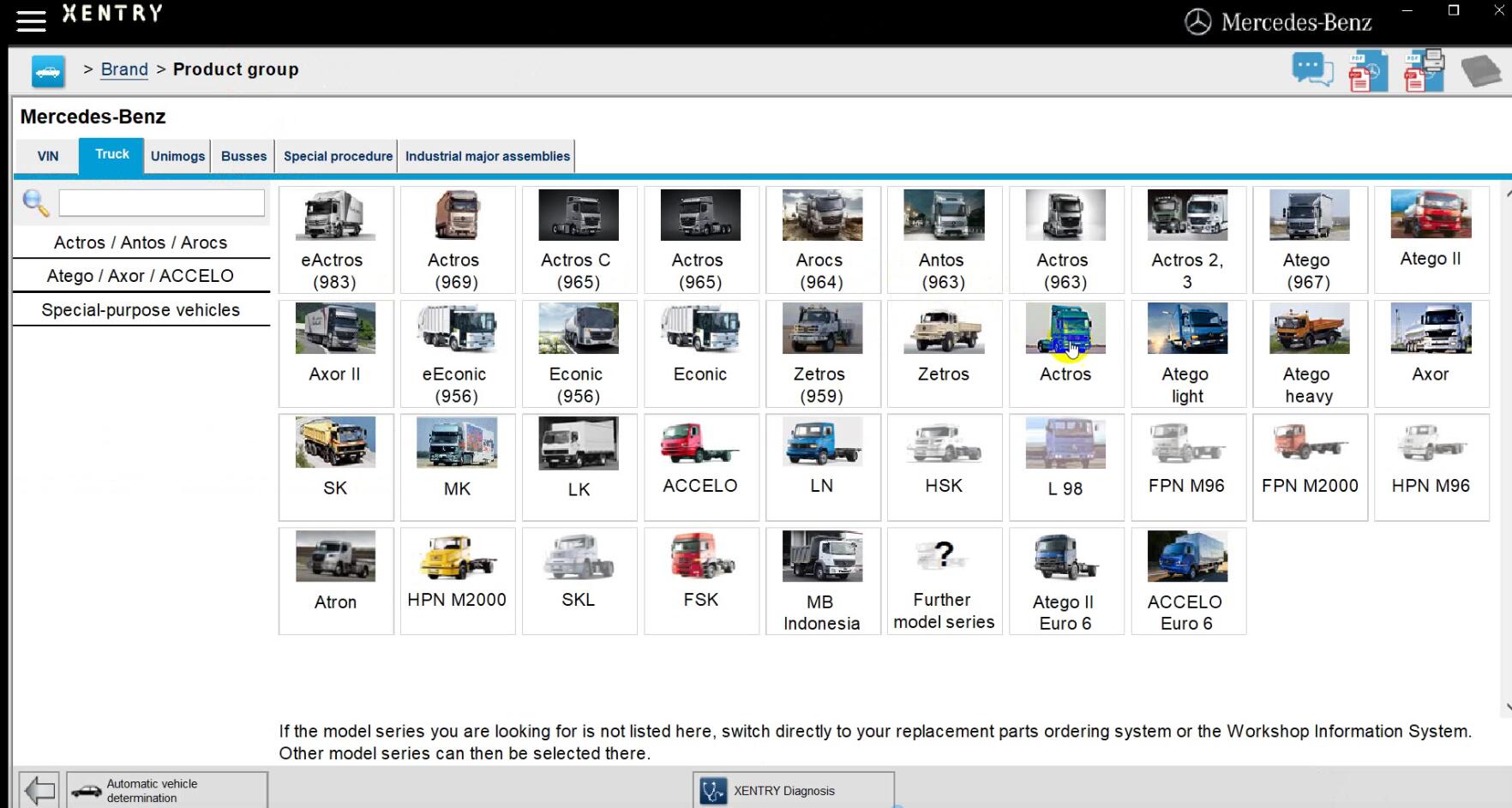This screenshot has height=808, width=1512.
Task: Click the scroll up arrow on tile list
Action: tap(1507, 195)
